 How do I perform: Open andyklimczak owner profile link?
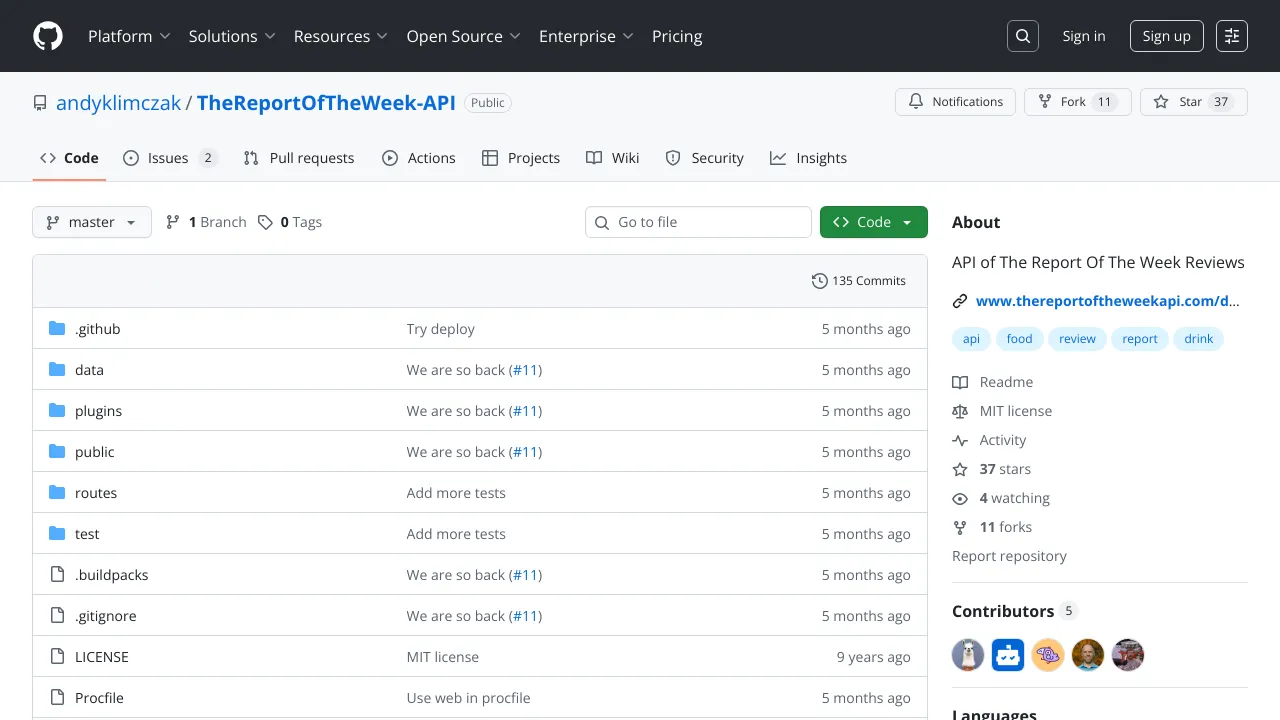119,102
